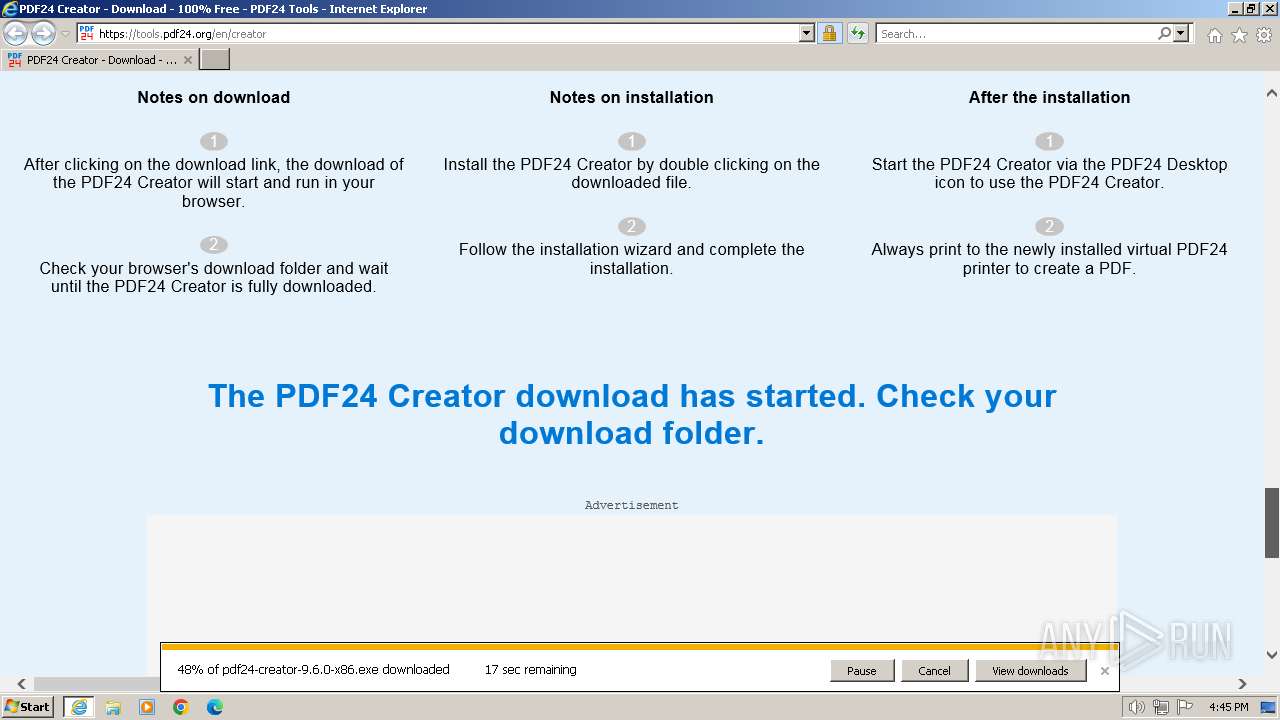Click the '48% of pdf24-creator-9.6.0-x86.exe downloaded' text
The height and width of the screenshot is (720, 1280).
[x=313, y=670]
